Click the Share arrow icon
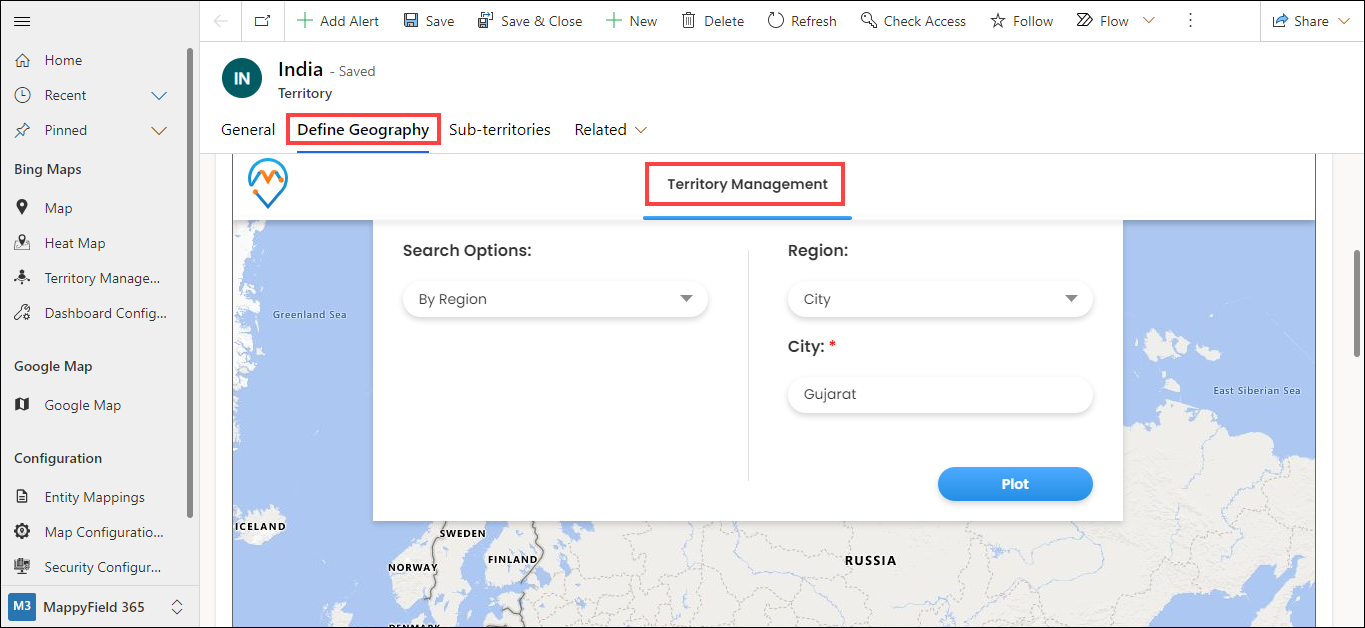 [1280, 21]
